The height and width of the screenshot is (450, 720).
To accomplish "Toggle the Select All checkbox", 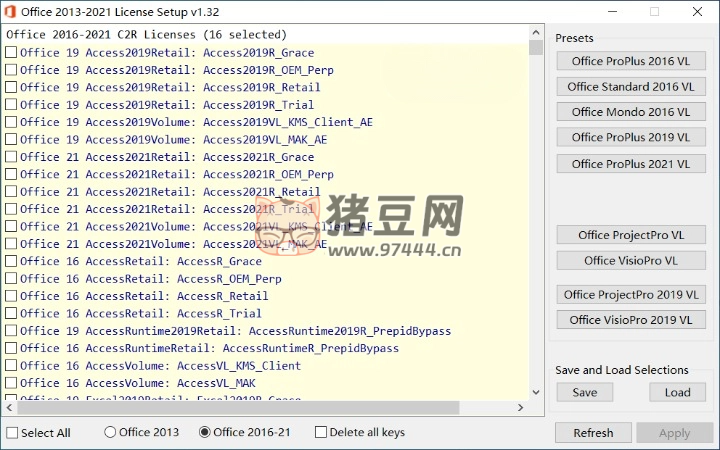I will 12,433.
